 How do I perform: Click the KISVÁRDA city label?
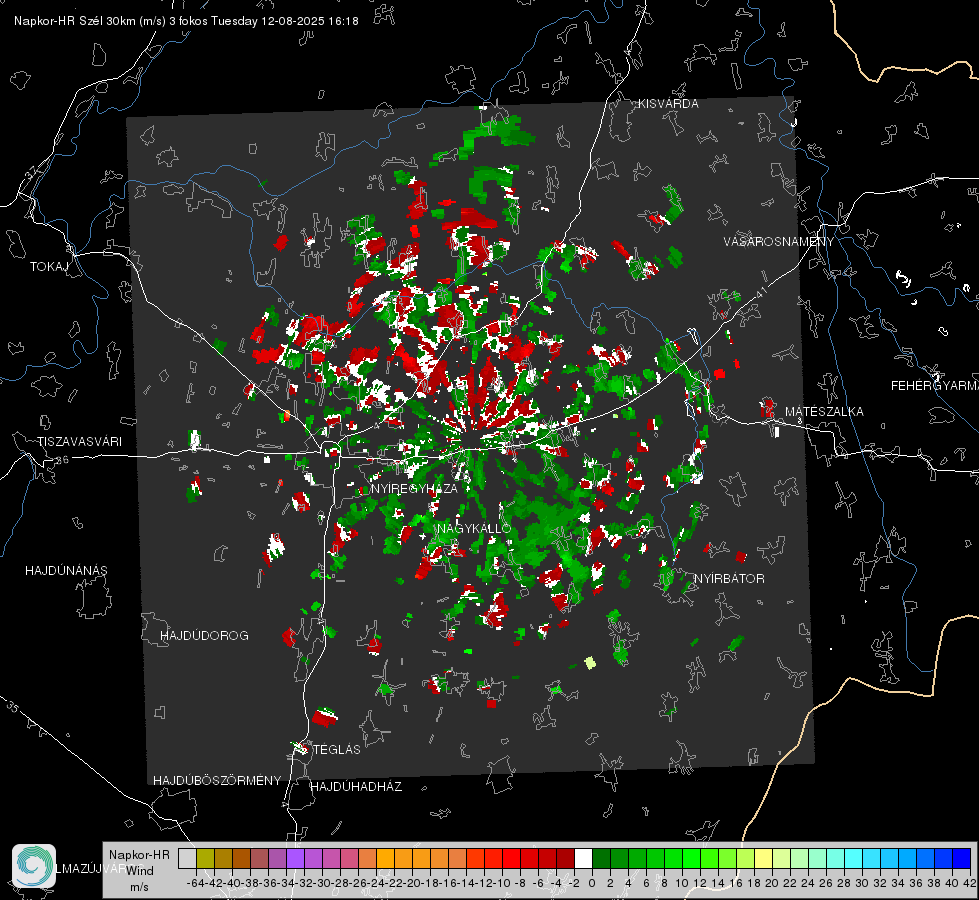point(668,104)
